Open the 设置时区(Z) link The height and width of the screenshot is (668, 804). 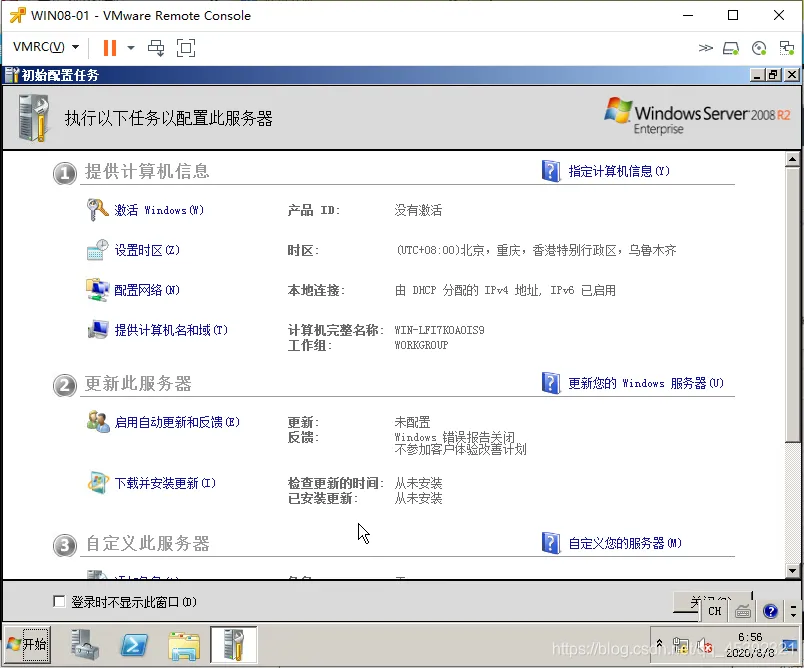pos(147,250)
